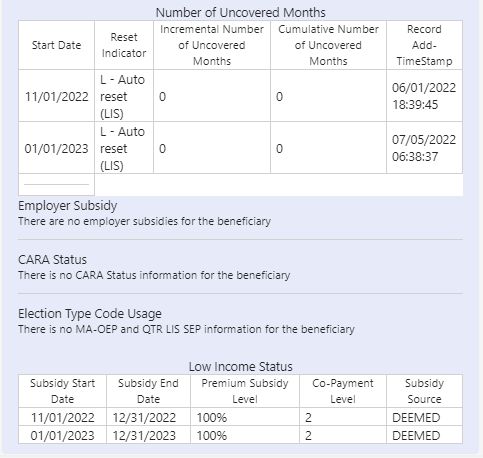Click cumulative value 0 in 01/01/2023 row
Viewport: 483px width, 458px height.
pos(279,149)
